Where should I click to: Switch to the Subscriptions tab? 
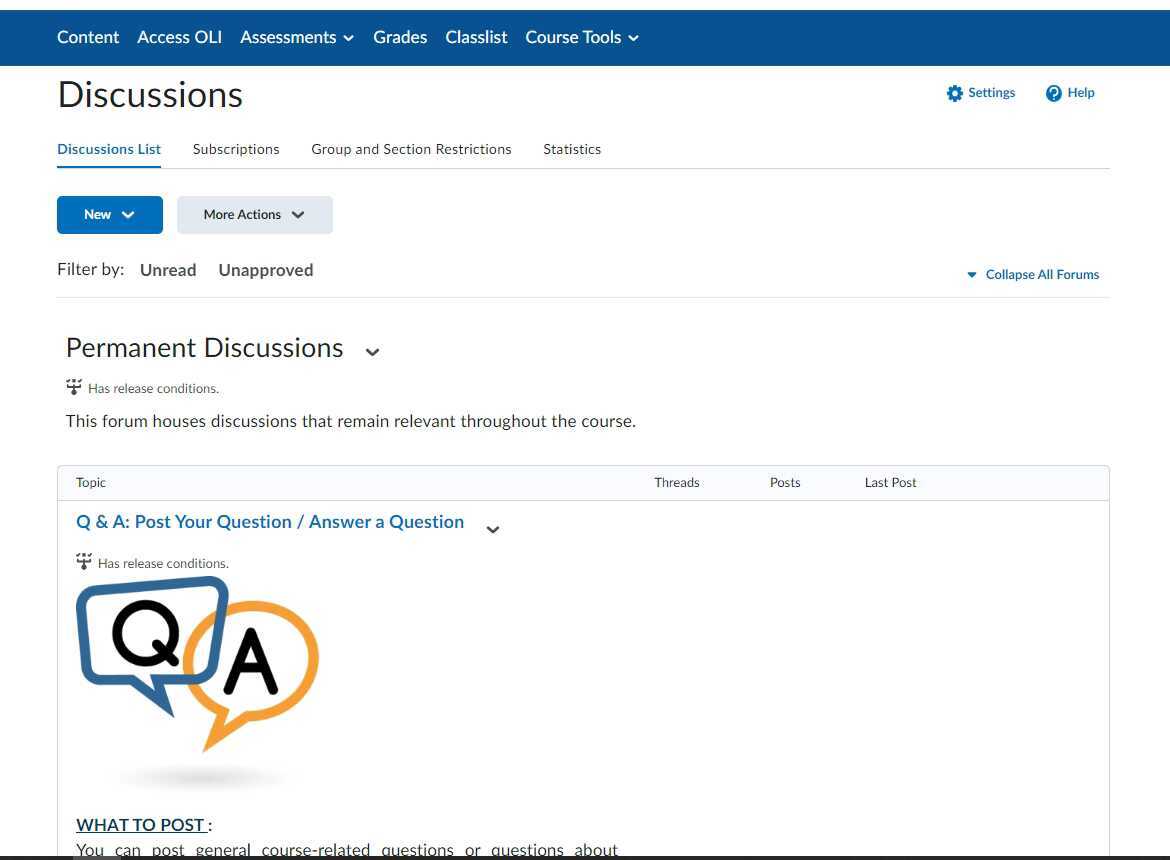click(235, 148)
